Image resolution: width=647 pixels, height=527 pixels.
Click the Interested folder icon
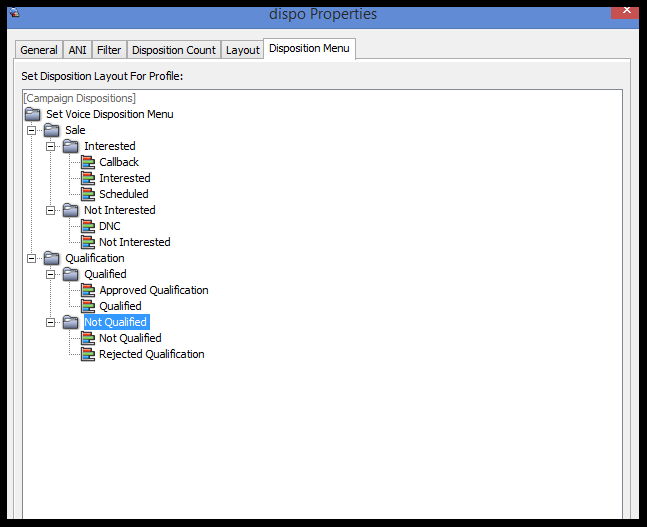point(71,147)
